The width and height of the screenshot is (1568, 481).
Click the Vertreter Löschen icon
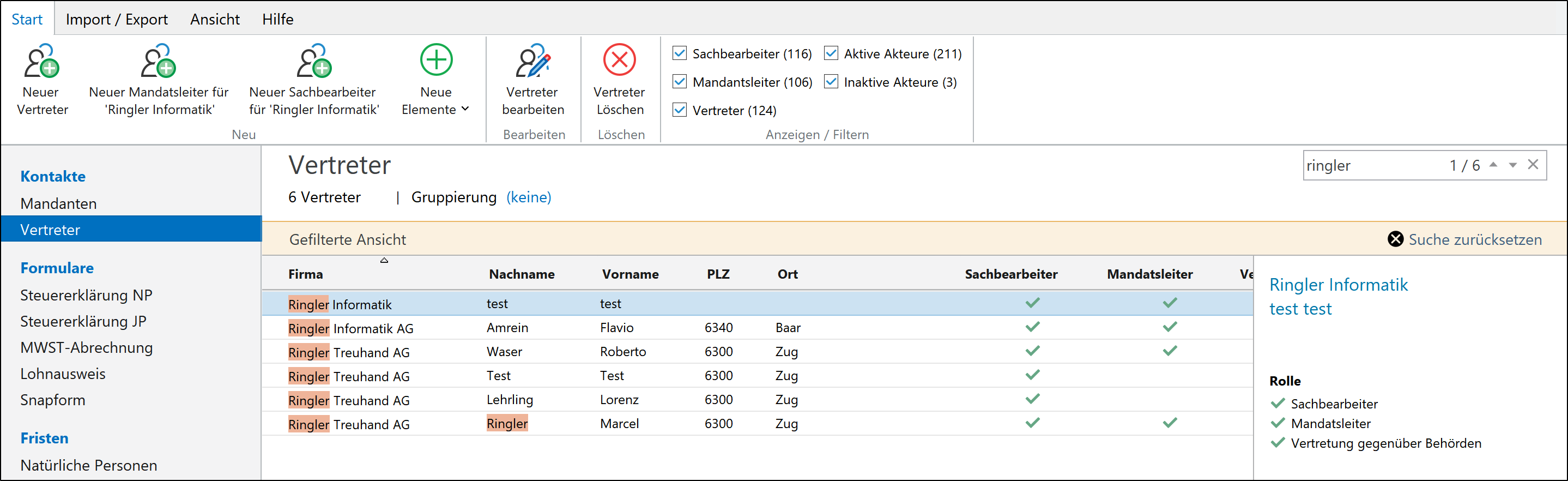coord(619,61)
